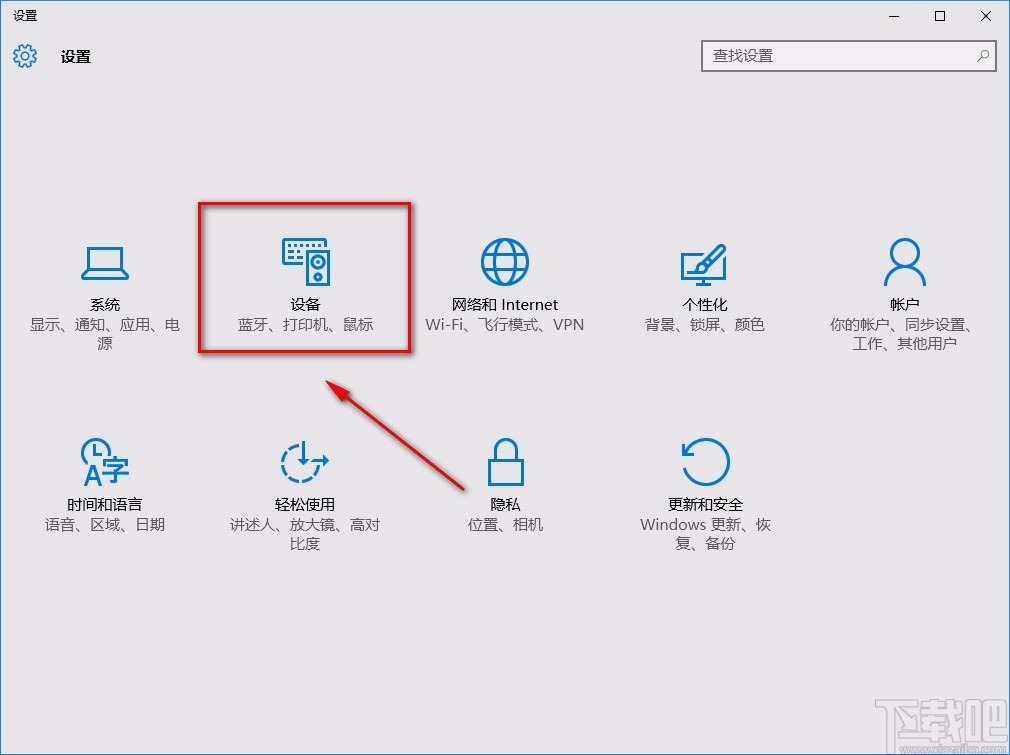Open the 系统 (System) settings icon

tap(104, 262)
